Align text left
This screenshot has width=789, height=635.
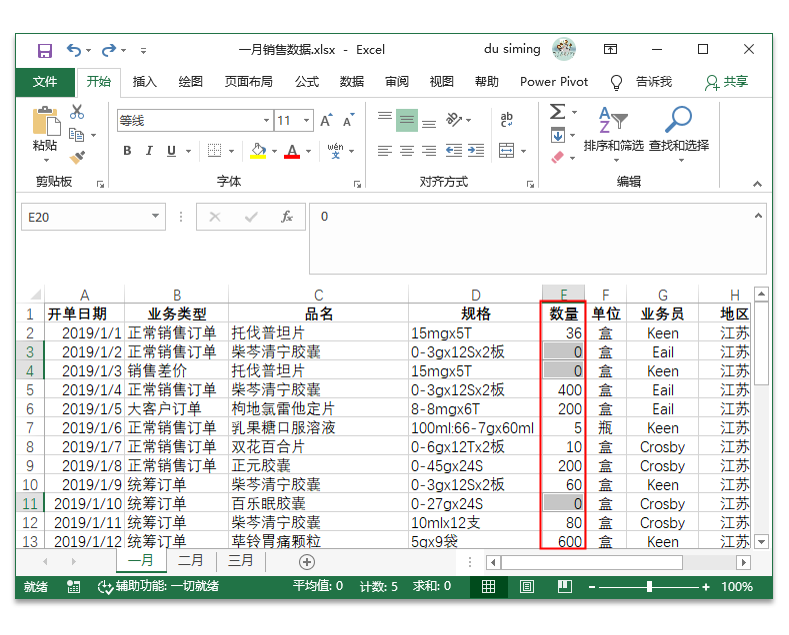tap(384, 150)
